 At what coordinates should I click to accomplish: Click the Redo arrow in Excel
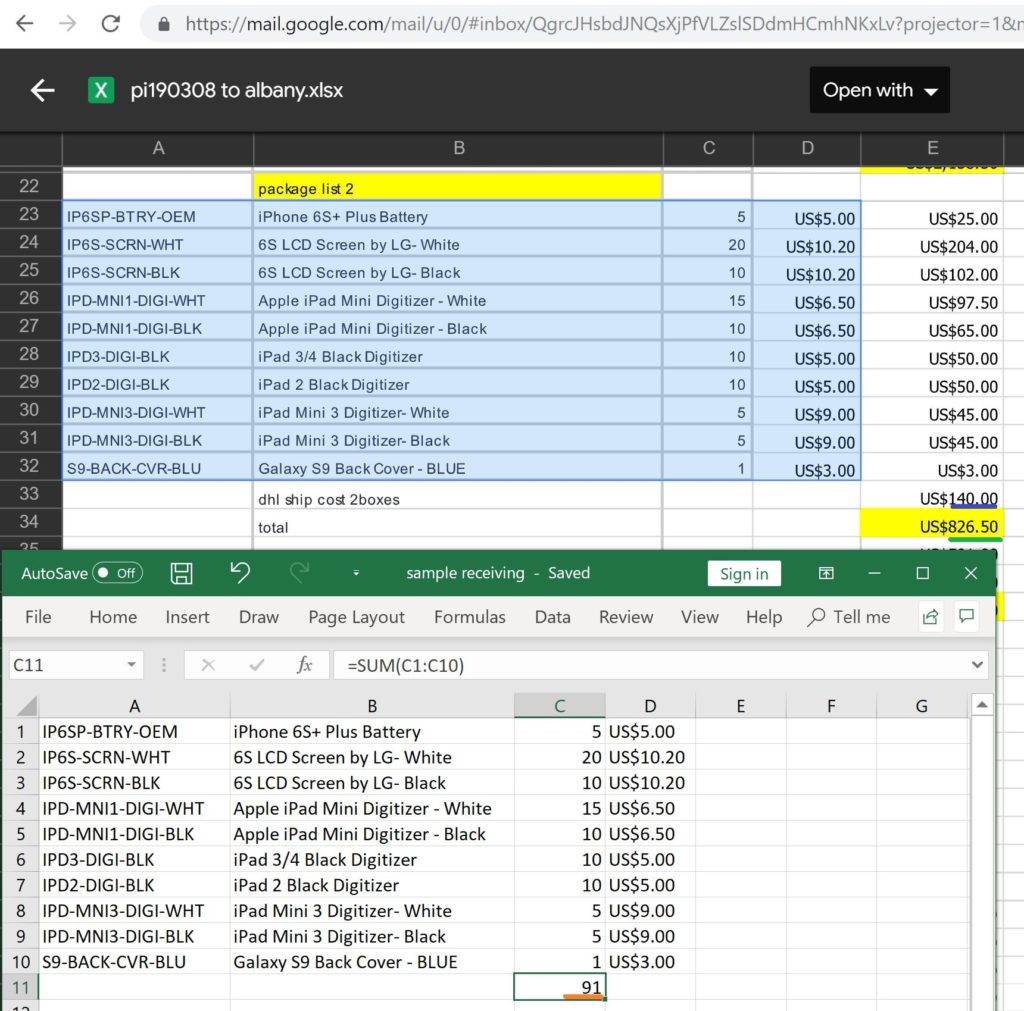(299, 573)
